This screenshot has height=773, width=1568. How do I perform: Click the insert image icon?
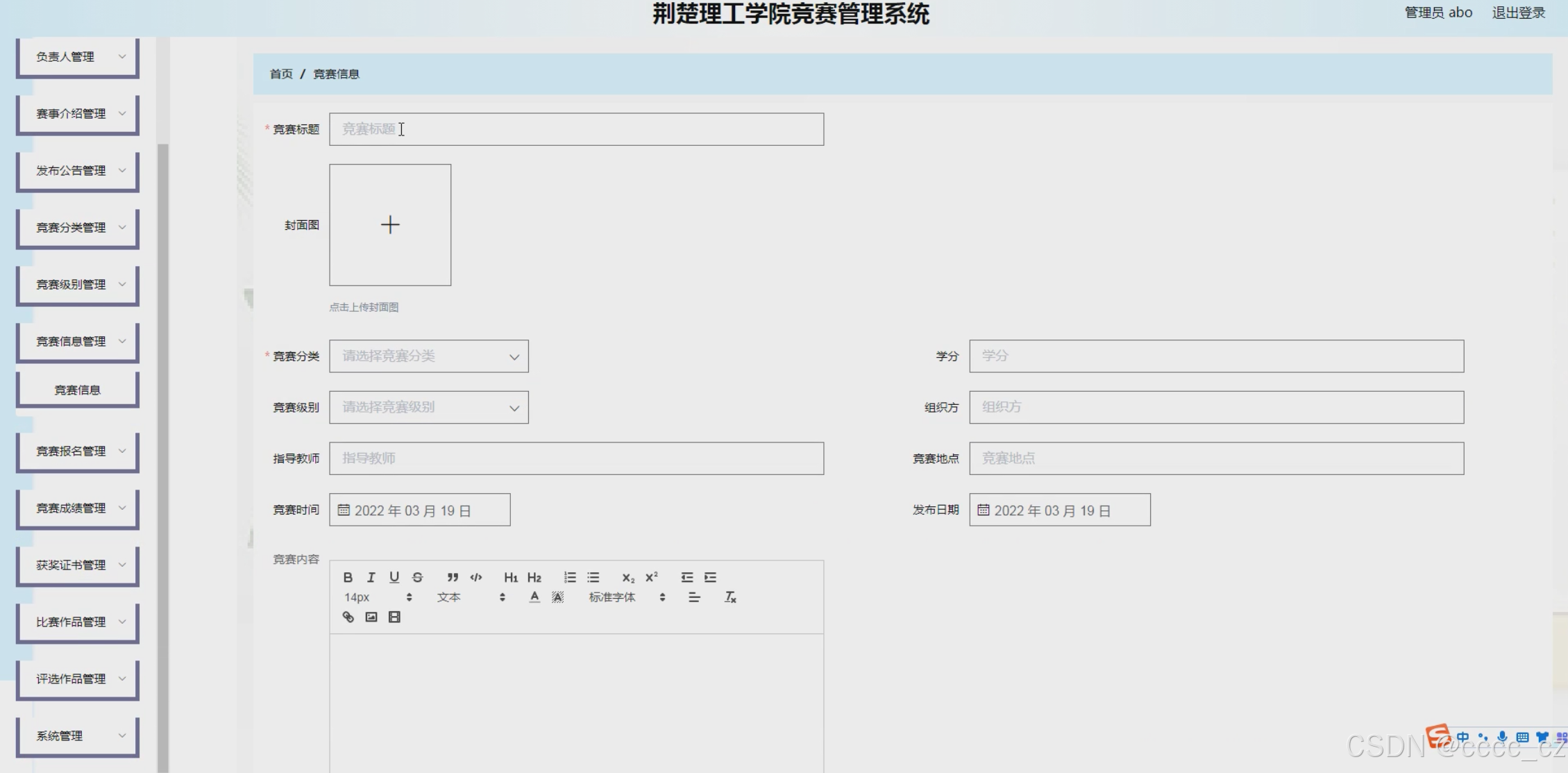coord(371,617)
